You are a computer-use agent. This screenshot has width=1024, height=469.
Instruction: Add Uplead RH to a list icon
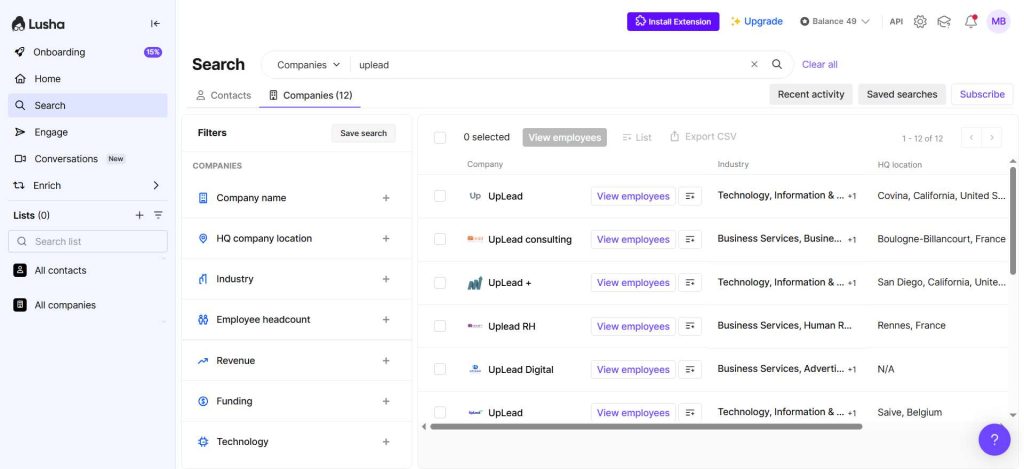point(690,326)
